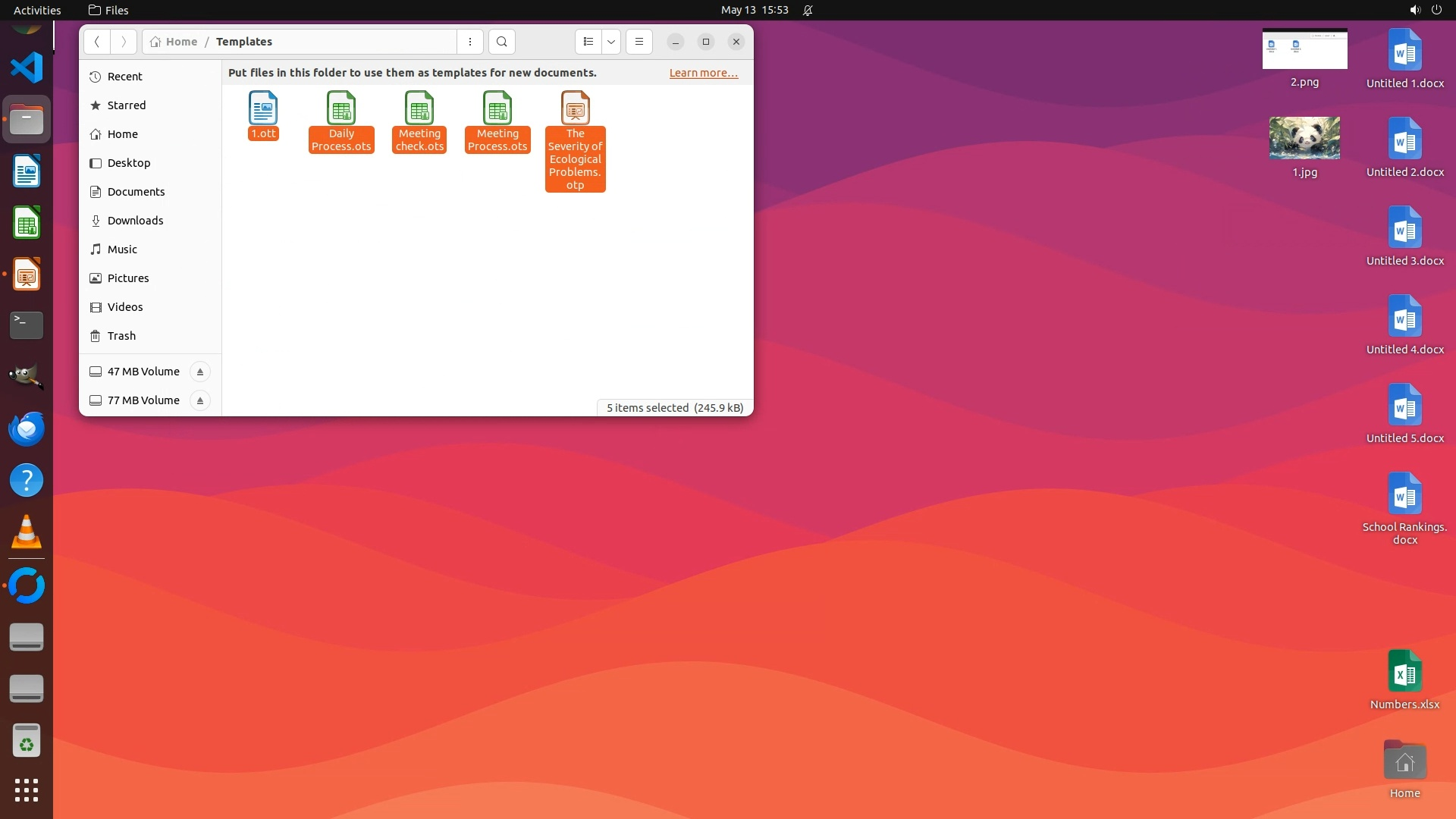Open Trash in the sidebar
1456x819 pixels.
point(121,336)
